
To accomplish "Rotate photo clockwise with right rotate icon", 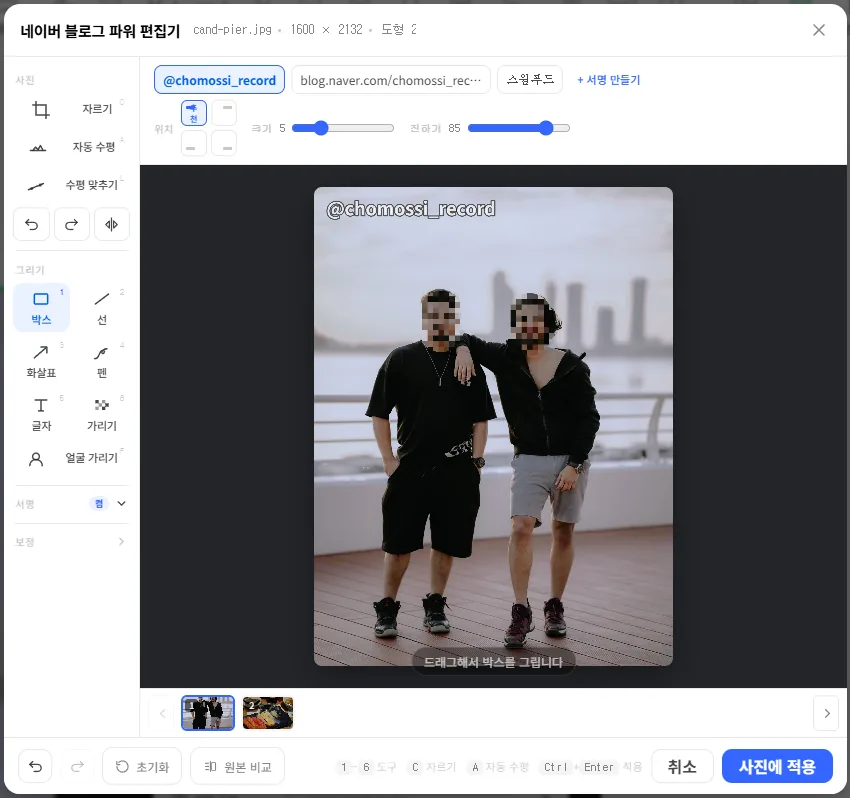I will pyautogui.click(x=72, y=224).
